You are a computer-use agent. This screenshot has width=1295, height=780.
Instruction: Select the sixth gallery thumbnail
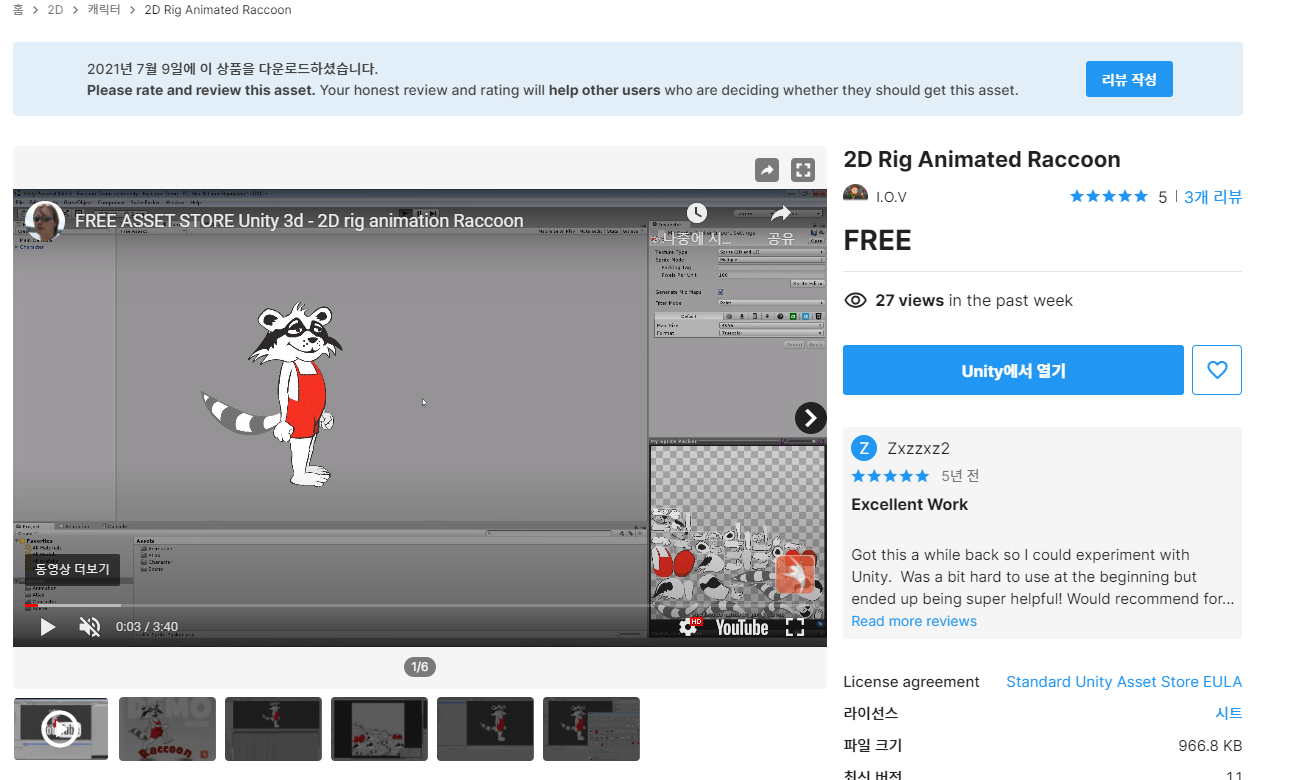tap(591, 729)
